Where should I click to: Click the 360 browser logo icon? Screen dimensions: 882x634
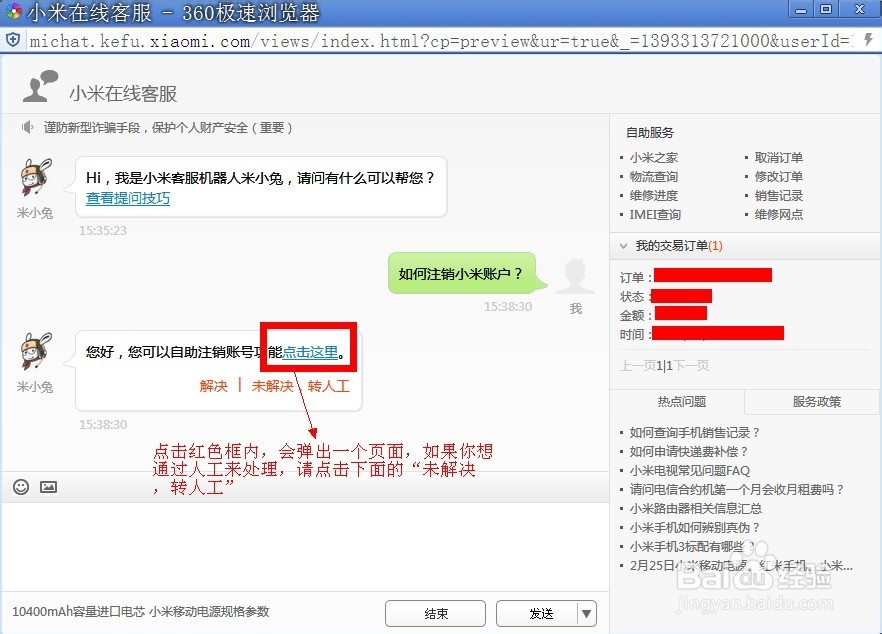pyautogui.click(x=14, y=11)
